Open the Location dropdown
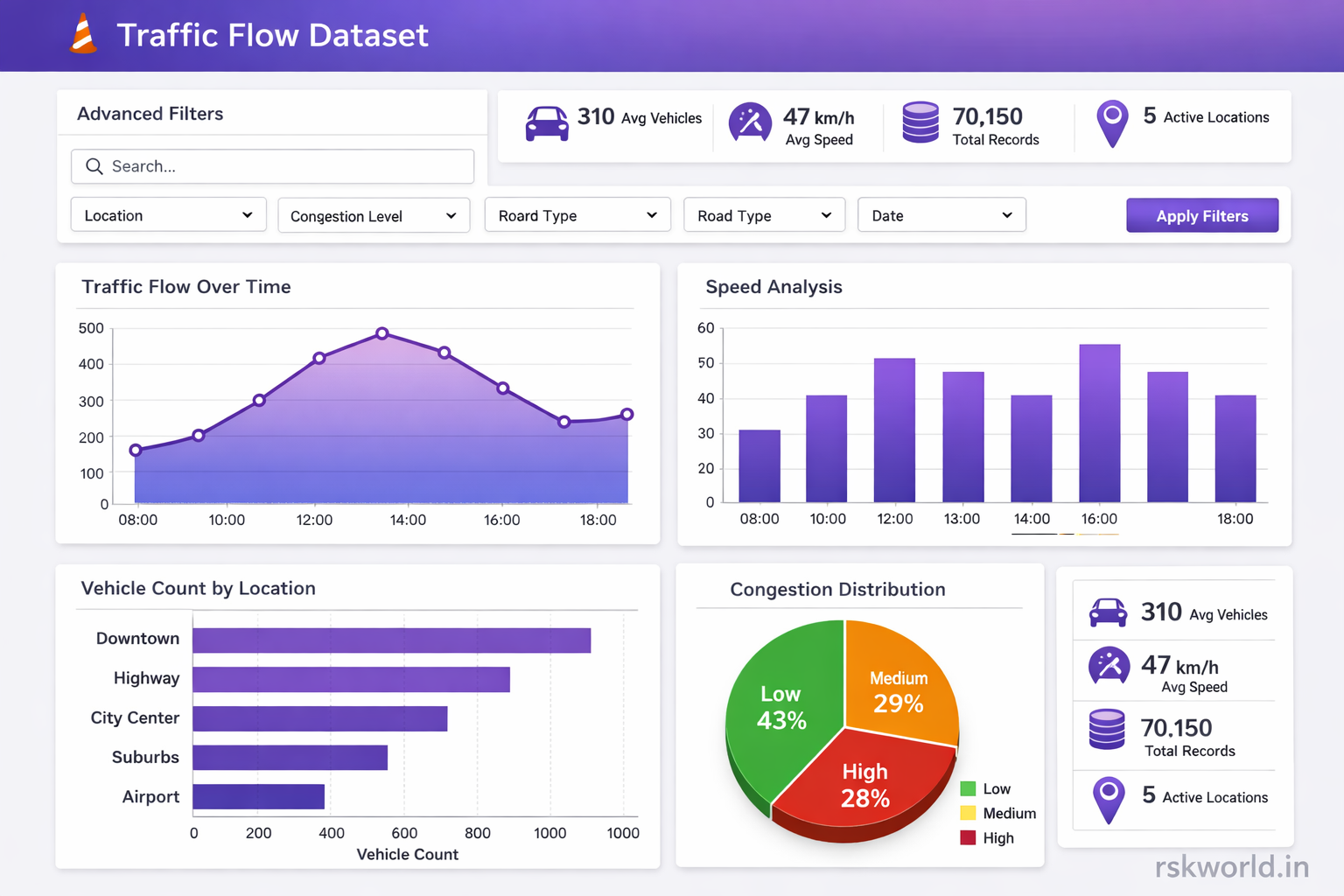The image size is (1344, 896). (x=168, y=214)
